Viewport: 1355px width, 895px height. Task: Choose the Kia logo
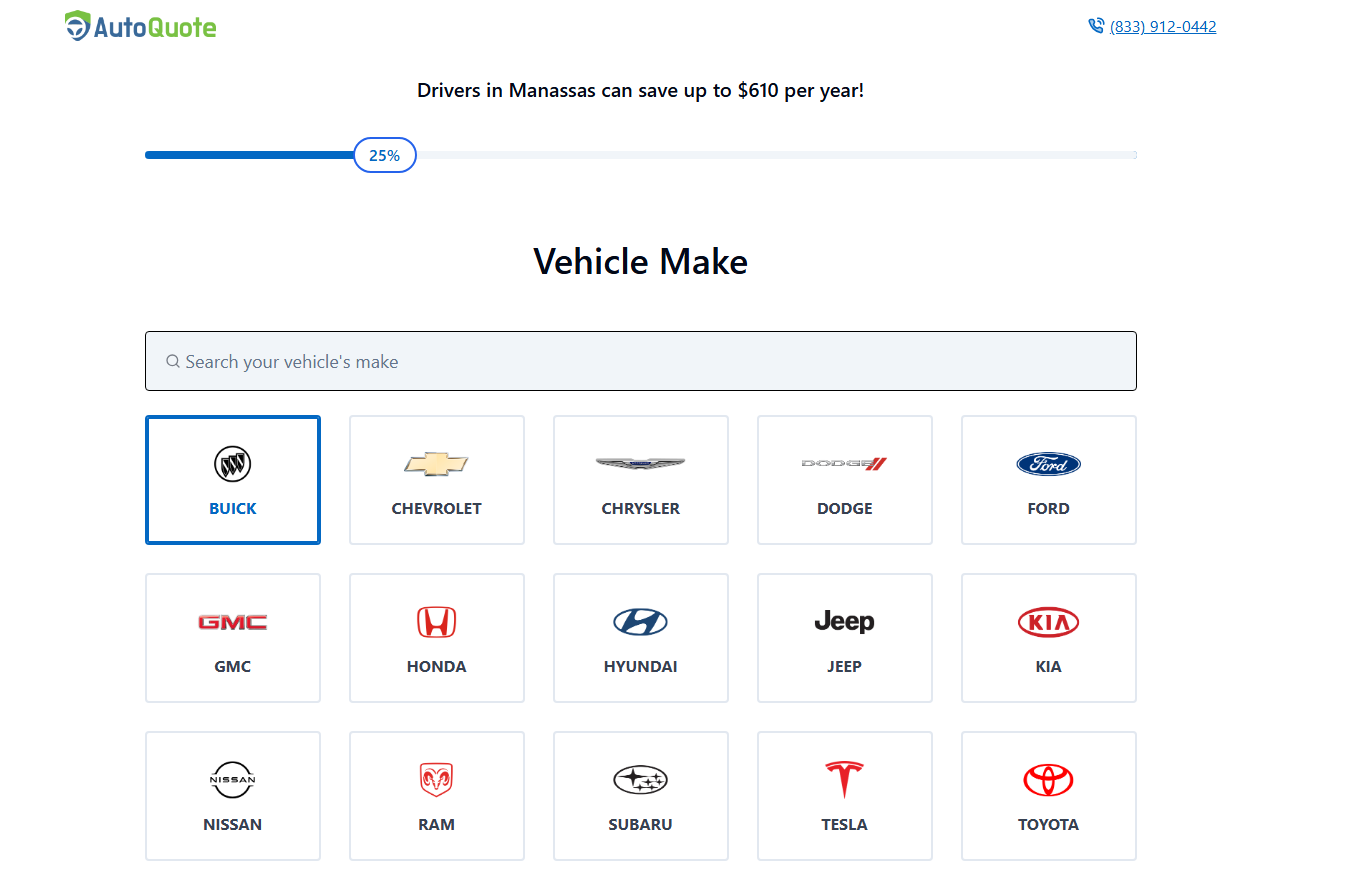pyautogui.click(x=1048, y=622)
